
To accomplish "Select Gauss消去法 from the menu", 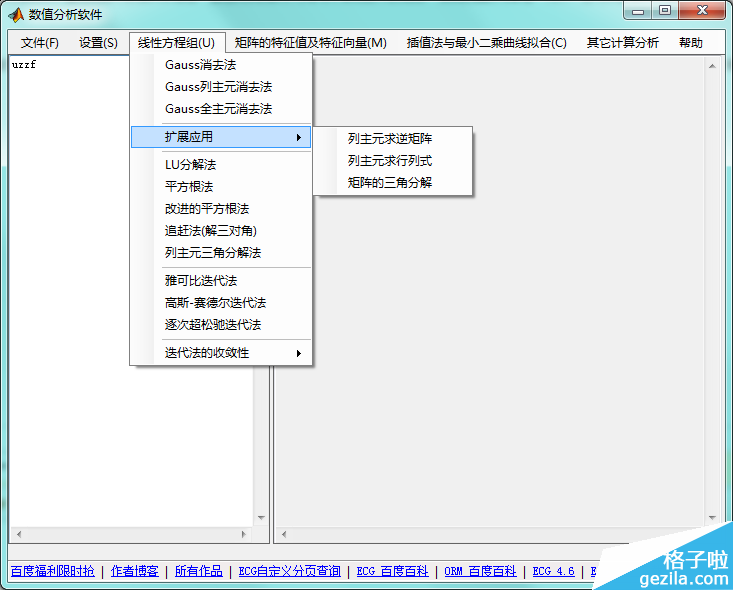I will (200, 65).
